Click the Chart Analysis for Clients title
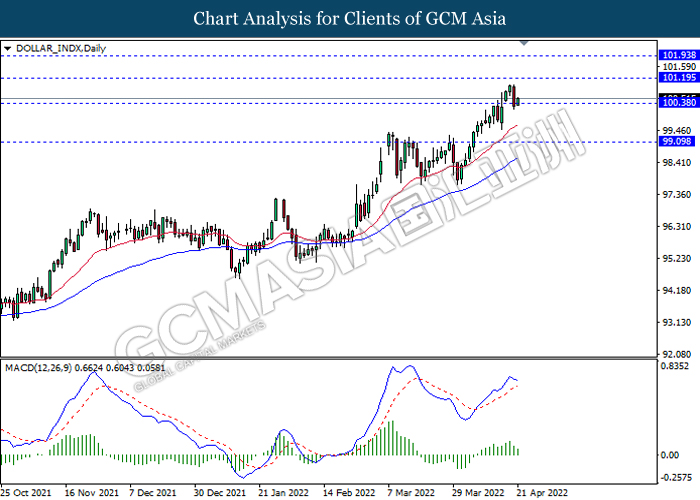Viewport: 700px width, 500px height. pos(350,19)
